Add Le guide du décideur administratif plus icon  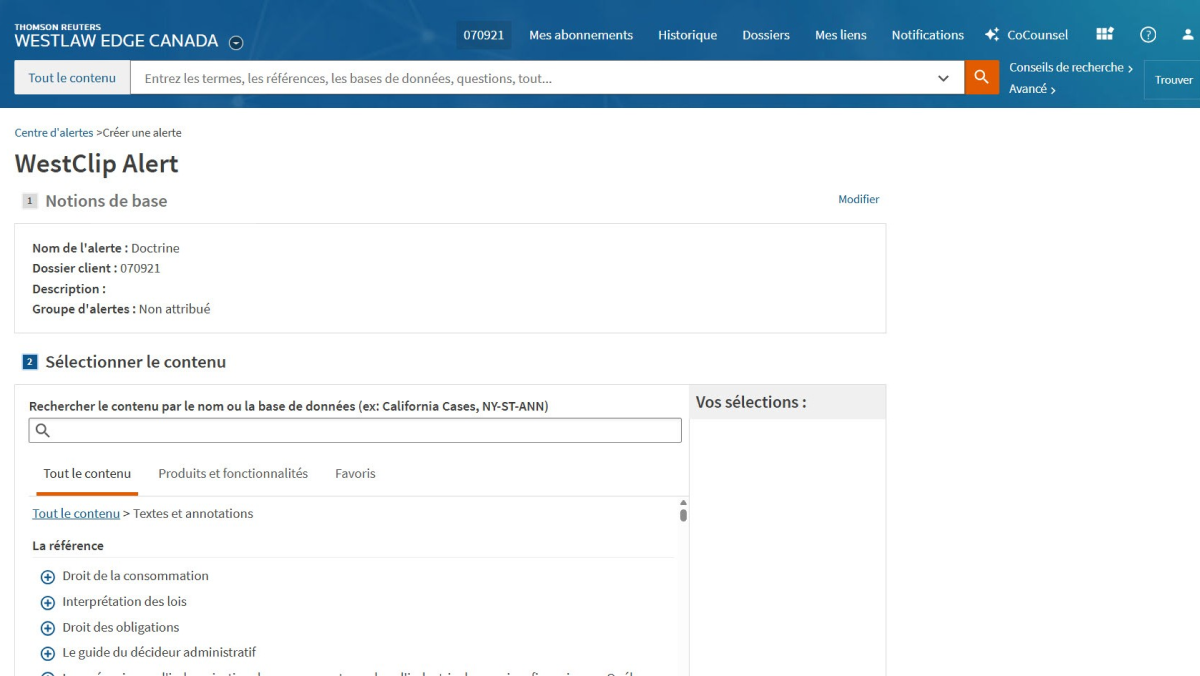(47, 653)
